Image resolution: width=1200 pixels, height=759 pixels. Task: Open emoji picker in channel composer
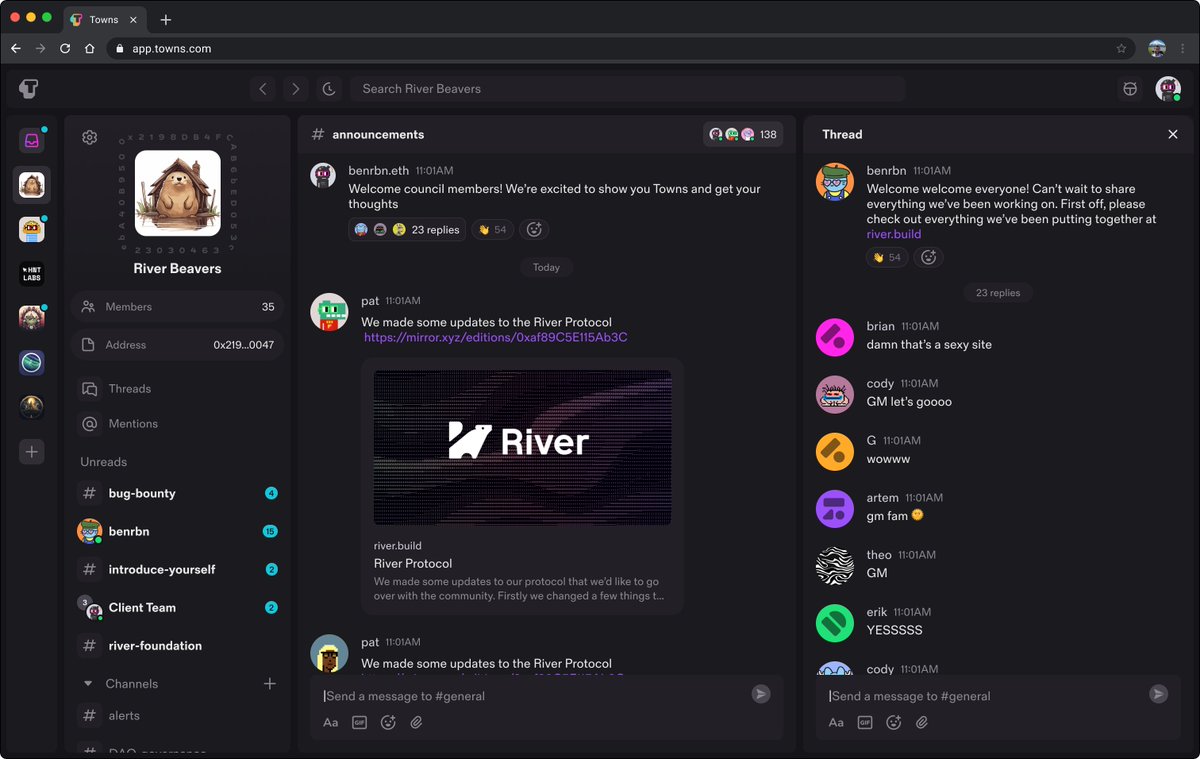tap(388, 722)
